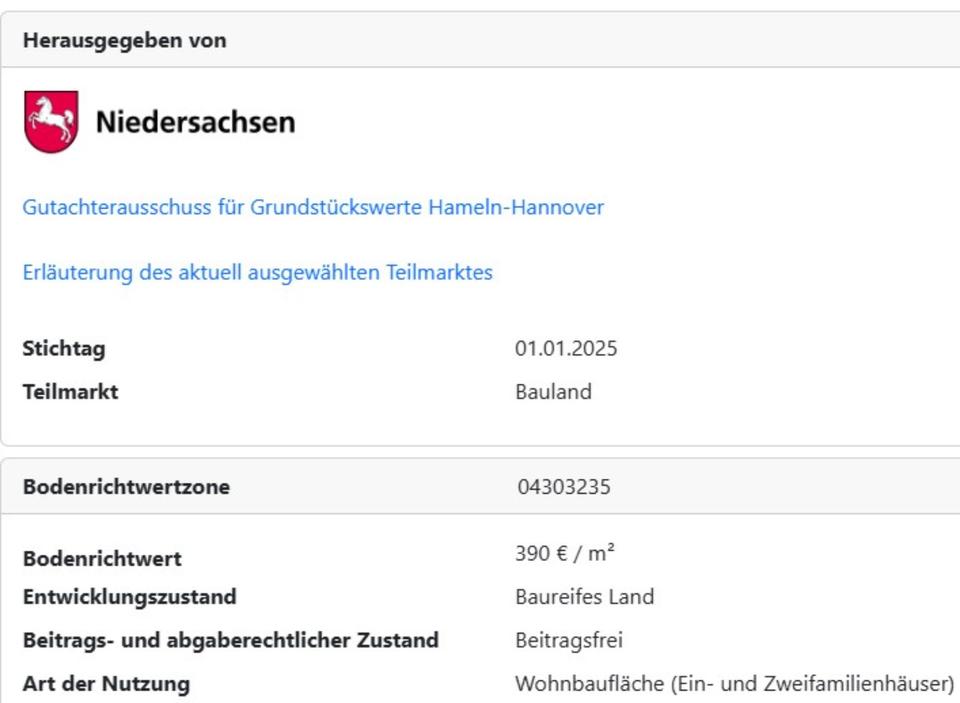Click the Entwicklungszustand label
The height and width of the screenshot is (703, 960).
(x=129, y=597)
